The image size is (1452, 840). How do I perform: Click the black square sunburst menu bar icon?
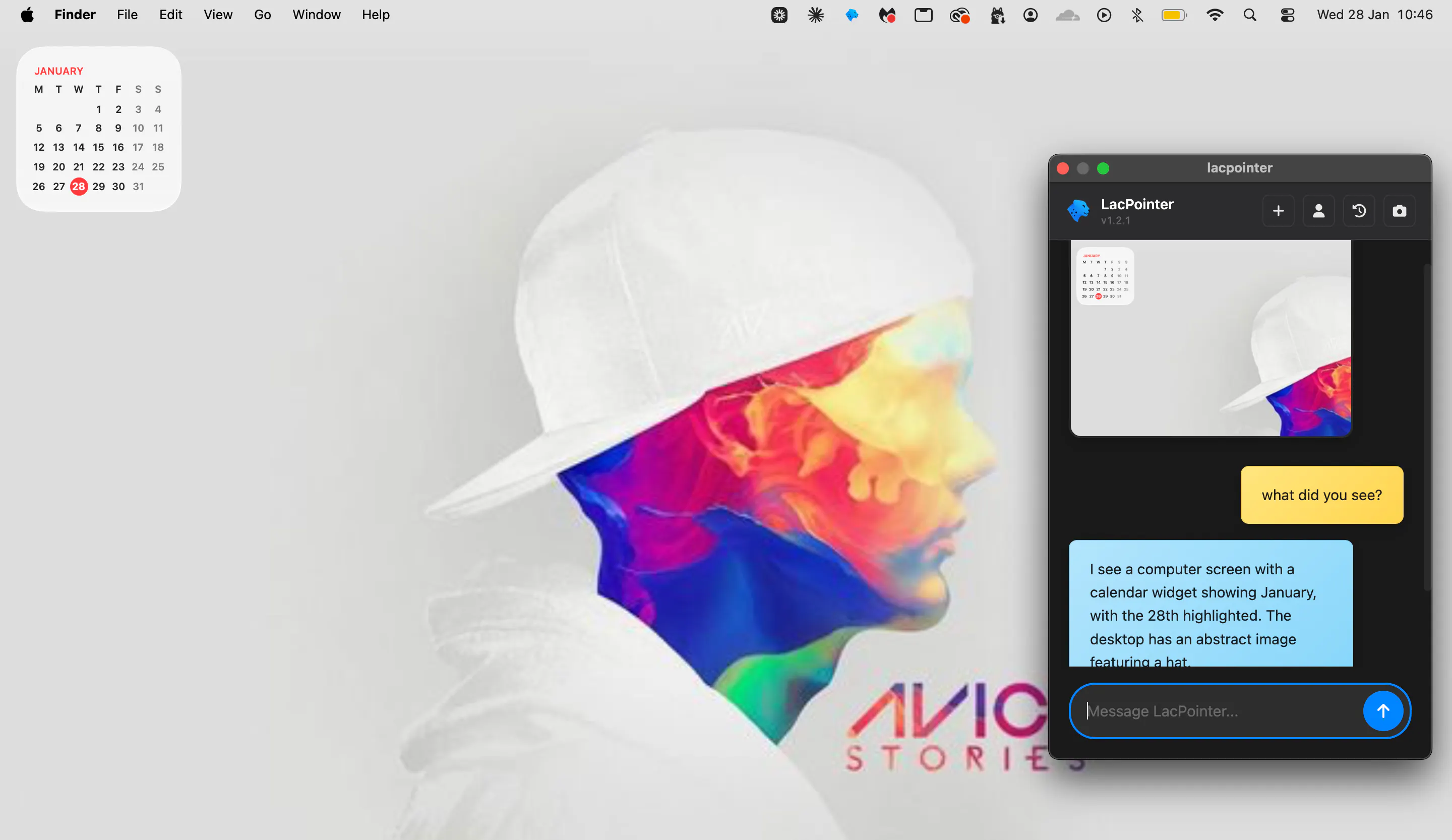coord(779,15)
